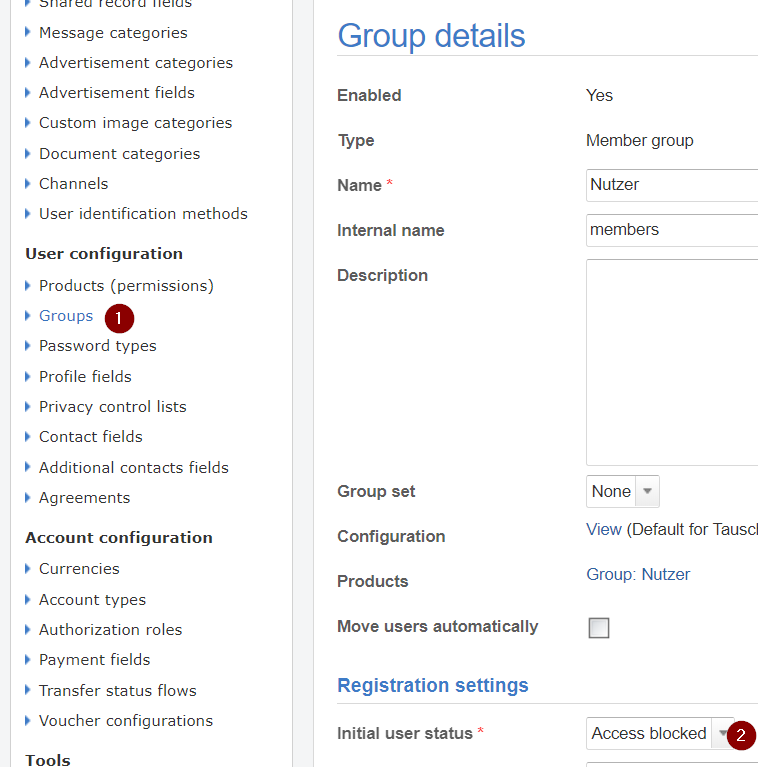Open Advertisement categories in sidebar

[x=135, y=63]
